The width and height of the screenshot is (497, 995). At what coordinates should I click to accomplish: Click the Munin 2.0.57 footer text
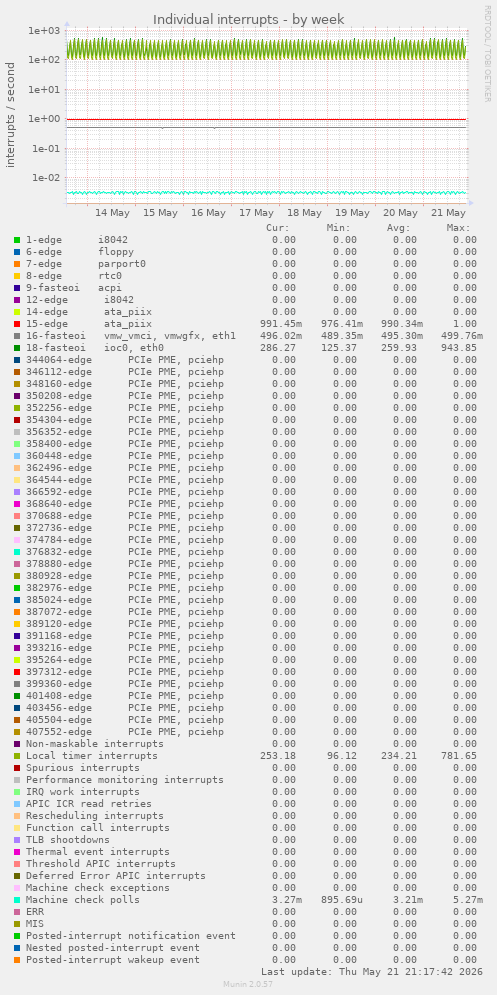pyautogui.click(x=248, y=984)
